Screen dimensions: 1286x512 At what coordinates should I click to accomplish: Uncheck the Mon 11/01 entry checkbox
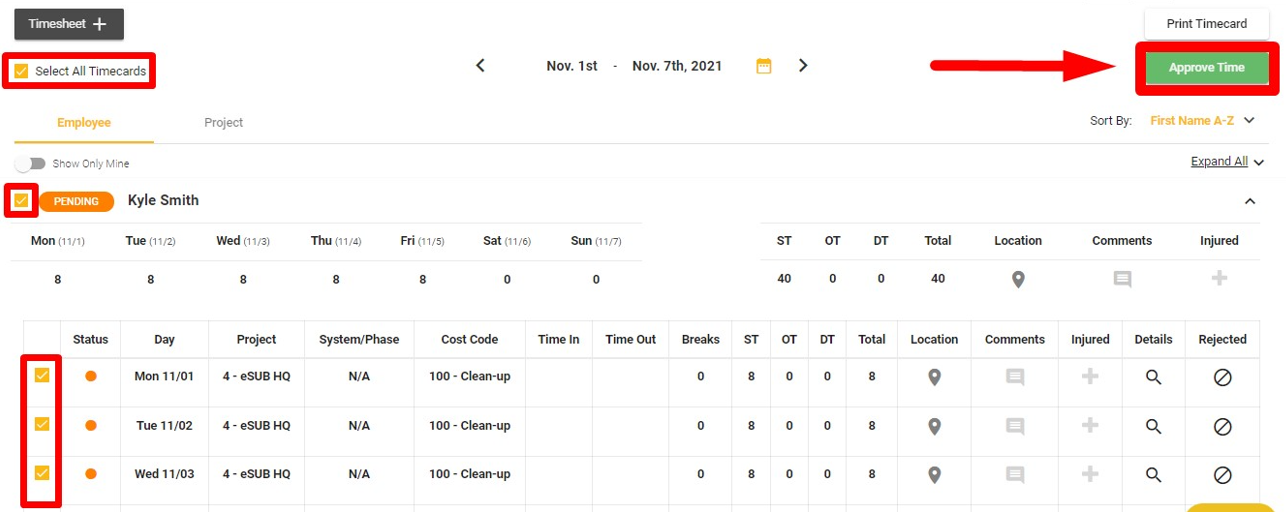pyautogui.click(x=42, y=376)
